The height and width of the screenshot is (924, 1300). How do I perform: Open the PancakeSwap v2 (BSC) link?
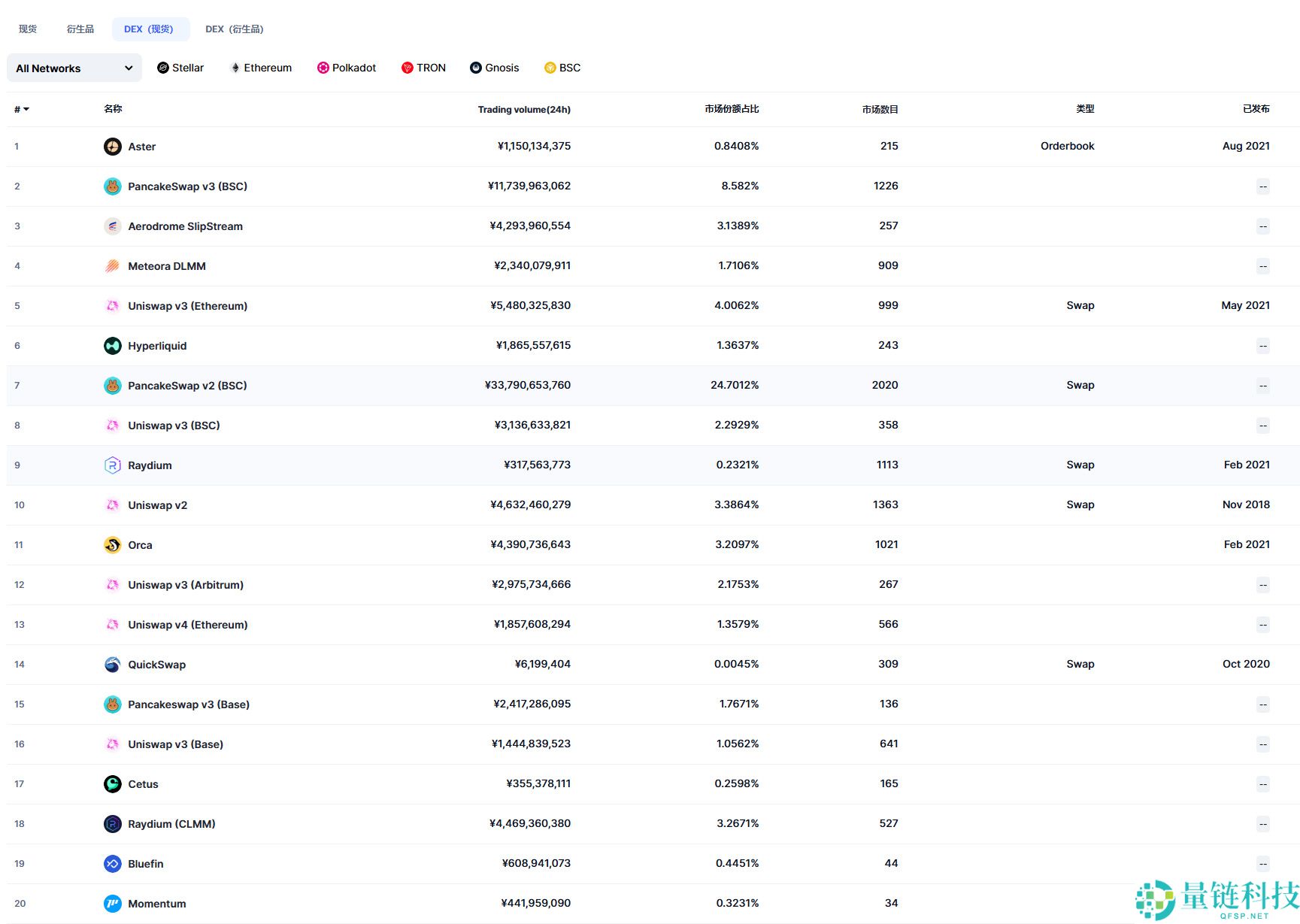(x=187, y=386)
